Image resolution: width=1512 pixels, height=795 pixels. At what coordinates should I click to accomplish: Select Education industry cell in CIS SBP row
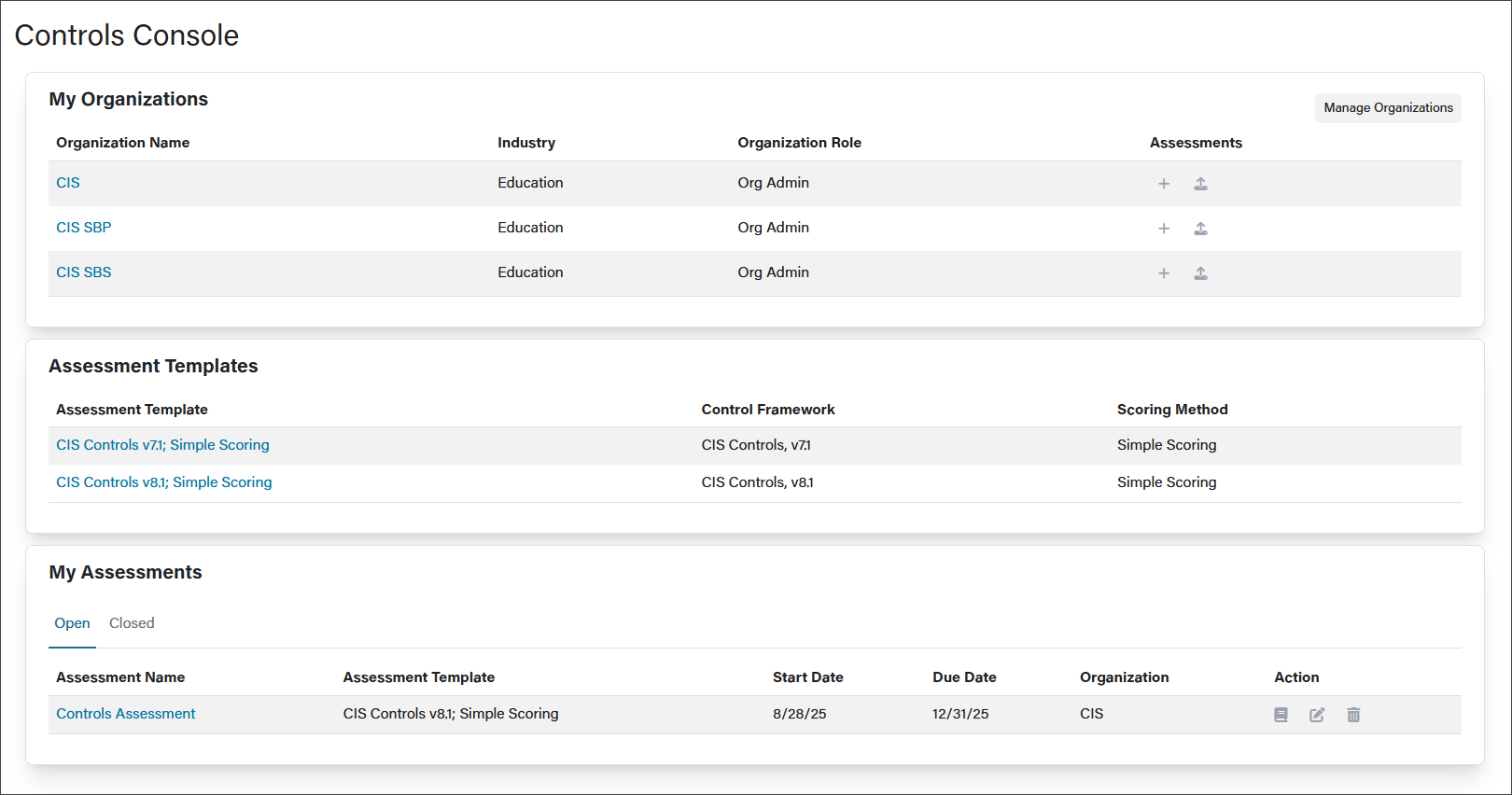point(530,228)
